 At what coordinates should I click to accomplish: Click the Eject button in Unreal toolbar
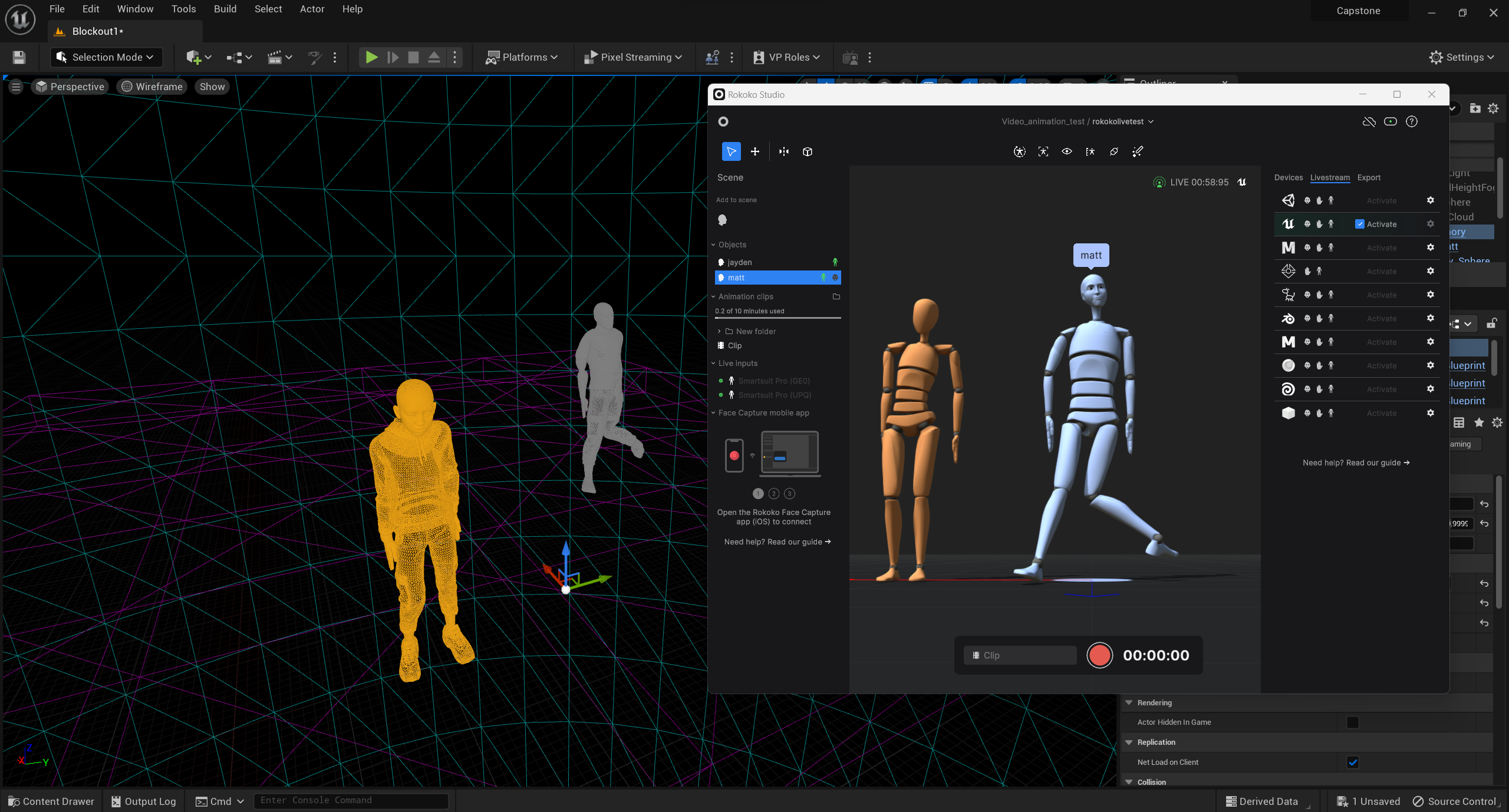434,57
